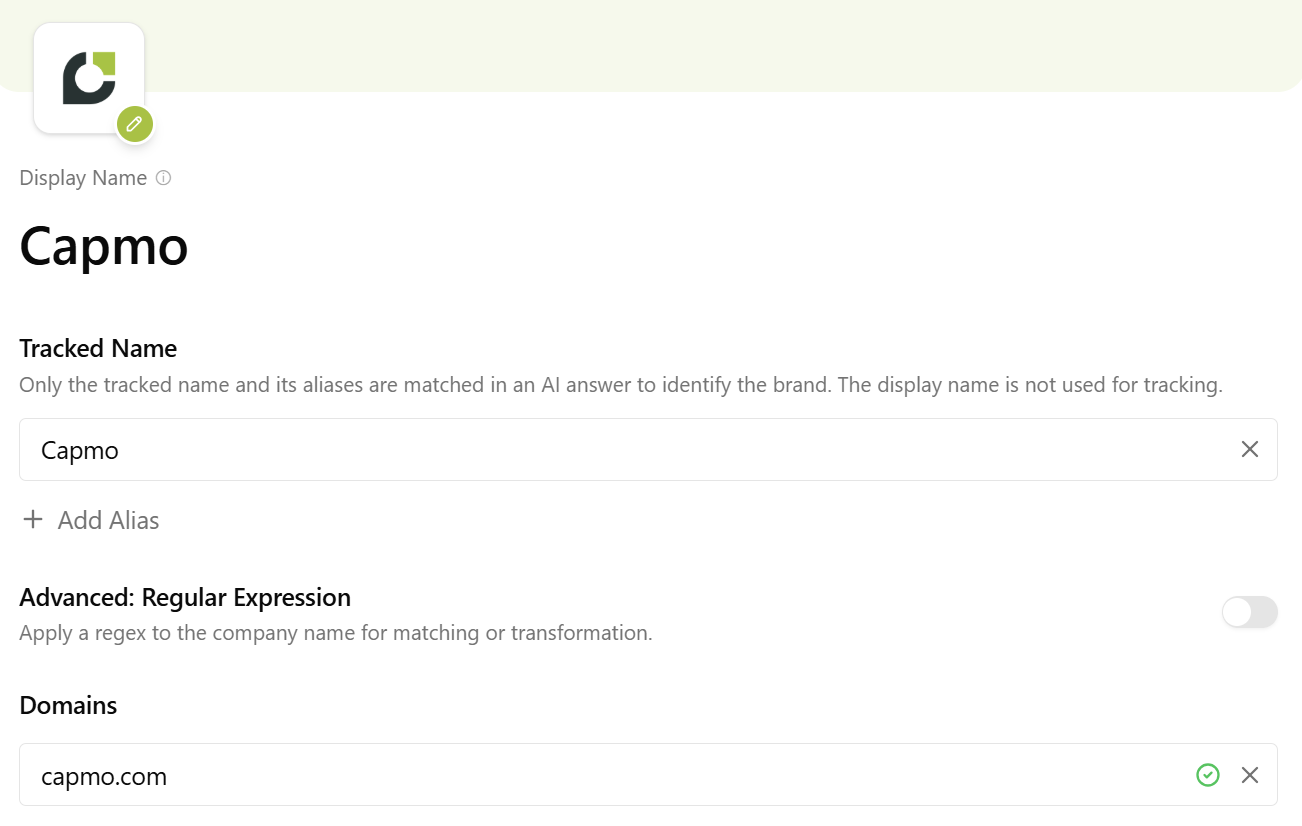Click the X to remove the capmo.com domain
The image size is (1302, 826).
point(1249,775)
